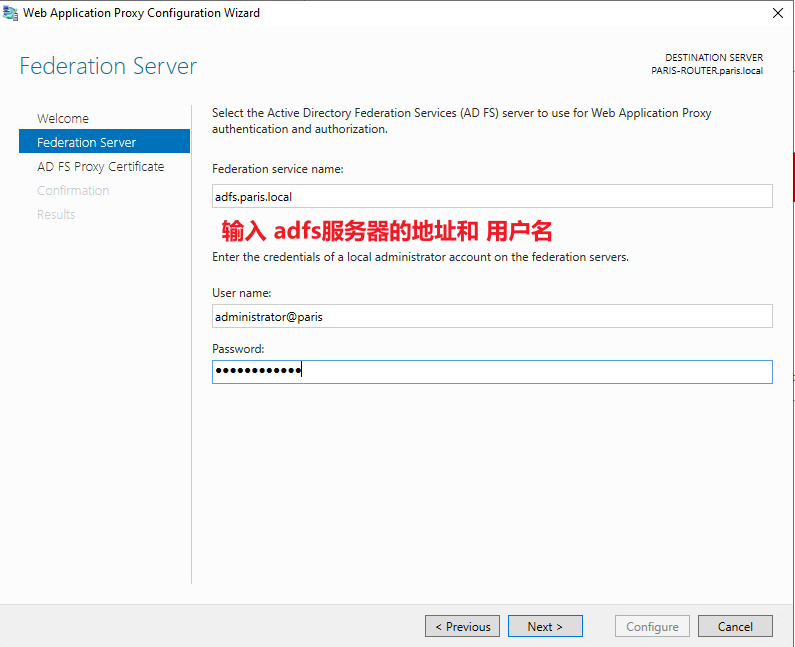This screenshot has width=795, height=647.
Task: Click the Password input field
Action: (x=492, y=372)
